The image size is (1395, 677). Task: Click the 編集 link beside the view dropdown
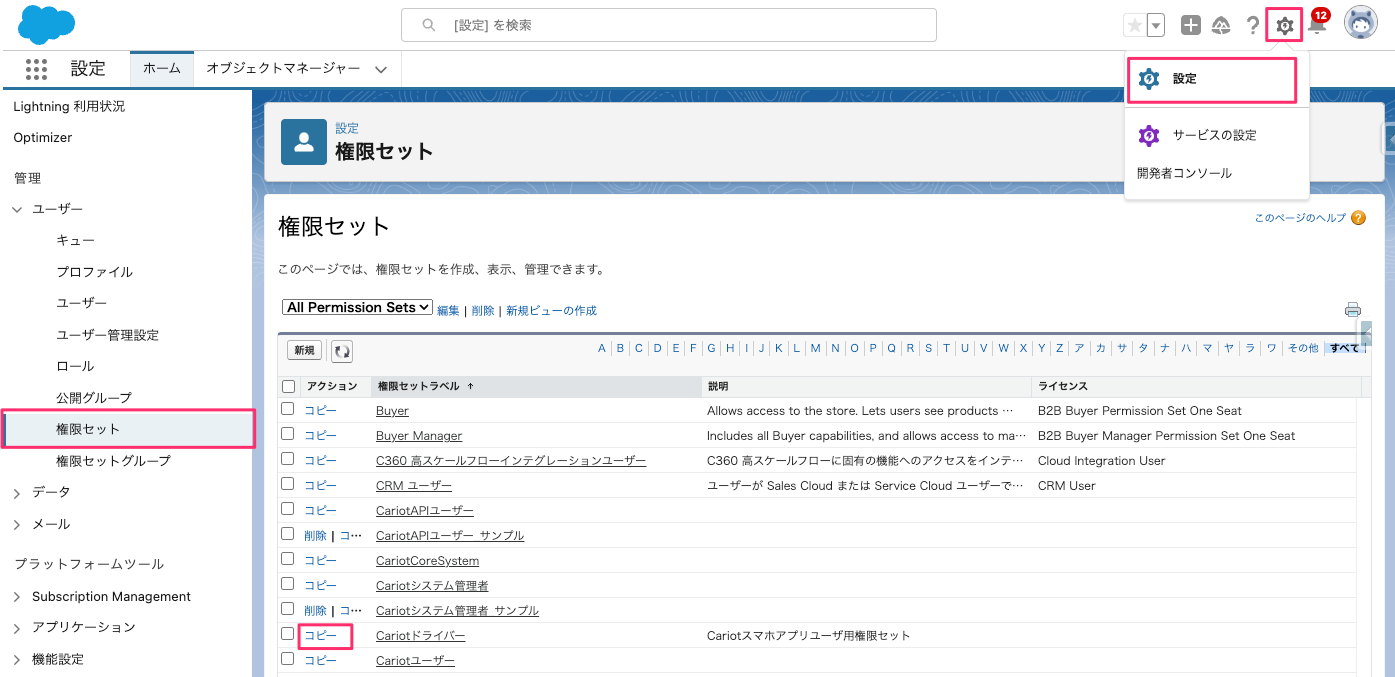tap(448, 311)
